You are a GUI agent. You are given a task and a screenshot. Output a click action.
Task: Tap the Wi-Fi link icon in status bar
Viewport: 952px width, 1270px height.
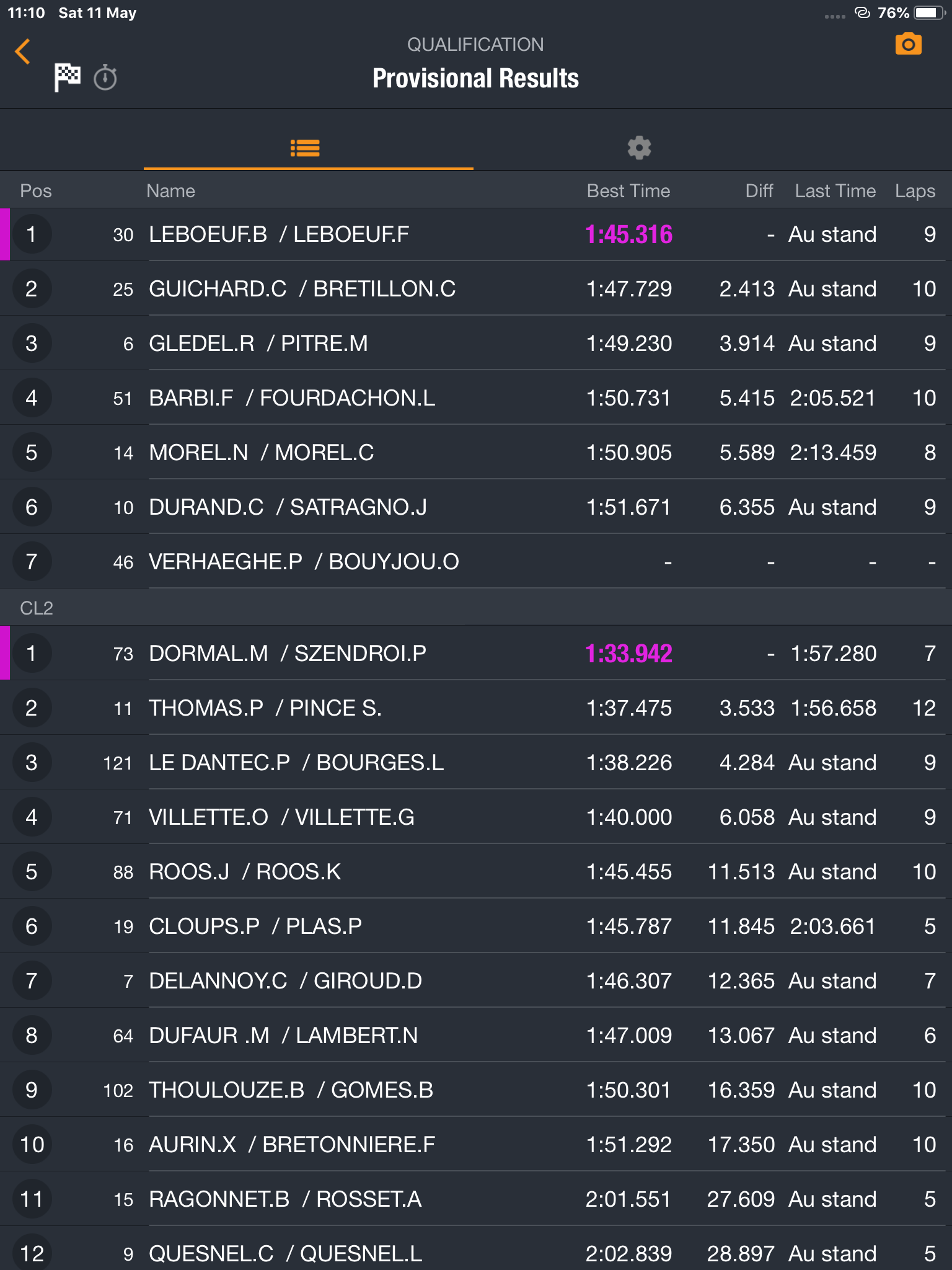tap(862, 13)
